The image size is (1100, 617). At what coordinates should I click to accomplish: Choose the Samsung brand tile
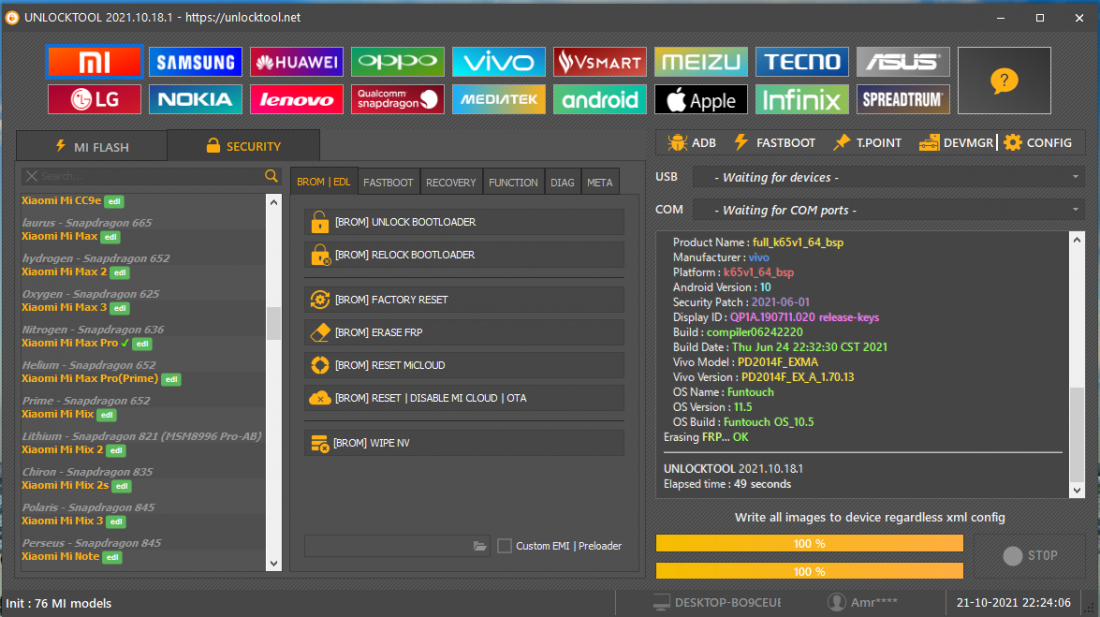pos(195,62)
